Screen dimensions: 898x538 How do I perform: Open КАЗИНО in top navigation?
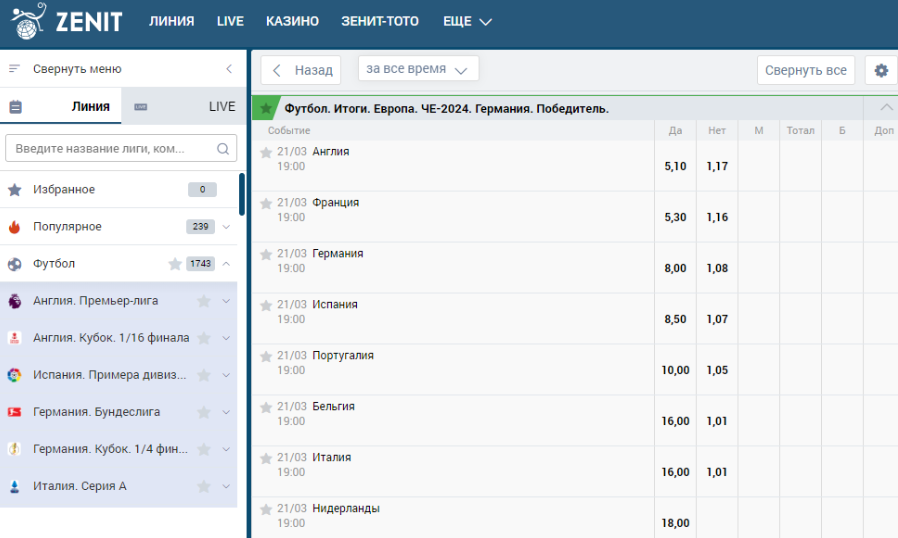coord(292,21)
